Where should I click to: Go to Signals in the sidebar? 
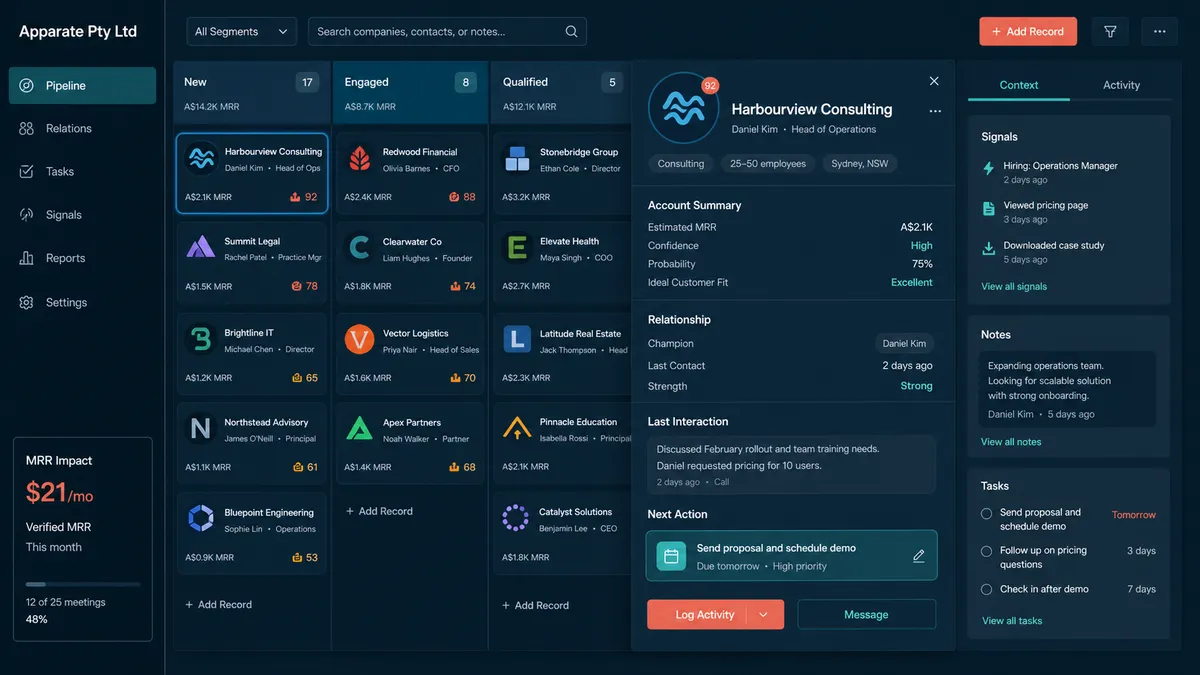pyautogui.click(x=82, y=215)
